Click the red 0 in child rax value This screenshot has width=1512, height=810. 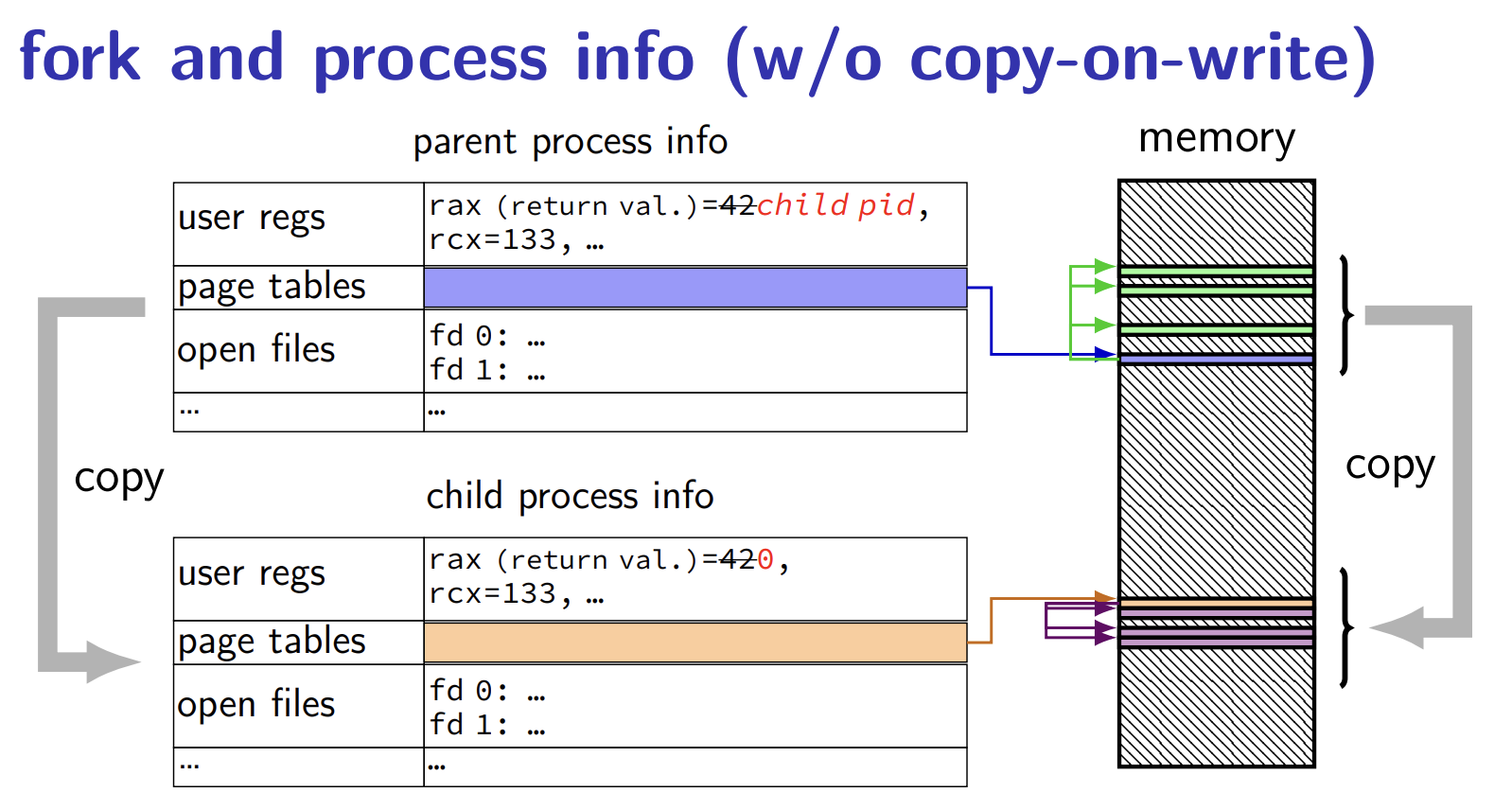(765, 560)
